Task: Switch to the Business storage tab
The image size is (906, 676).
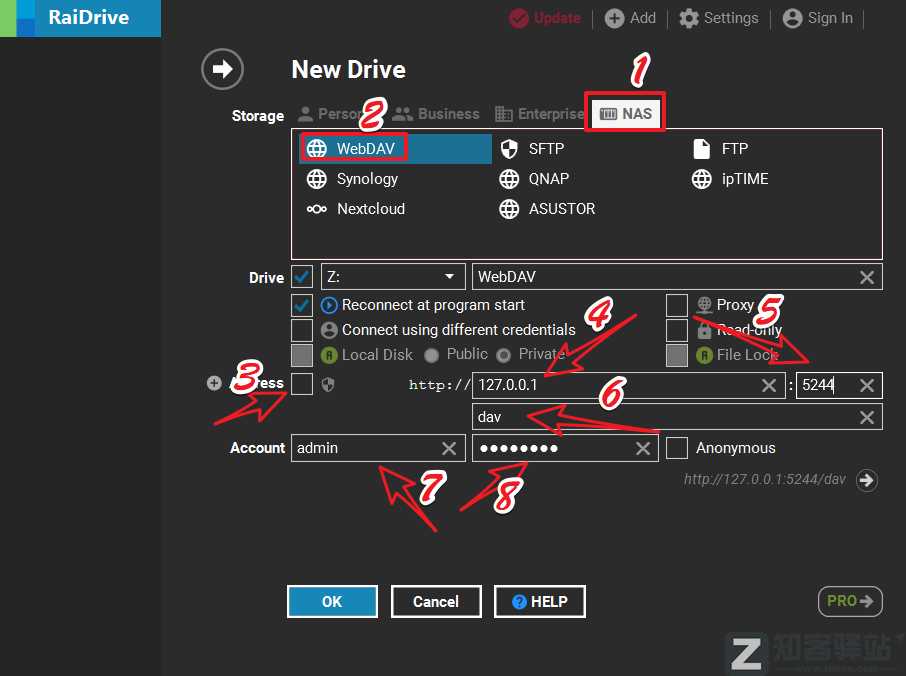Action: (436, 114)
